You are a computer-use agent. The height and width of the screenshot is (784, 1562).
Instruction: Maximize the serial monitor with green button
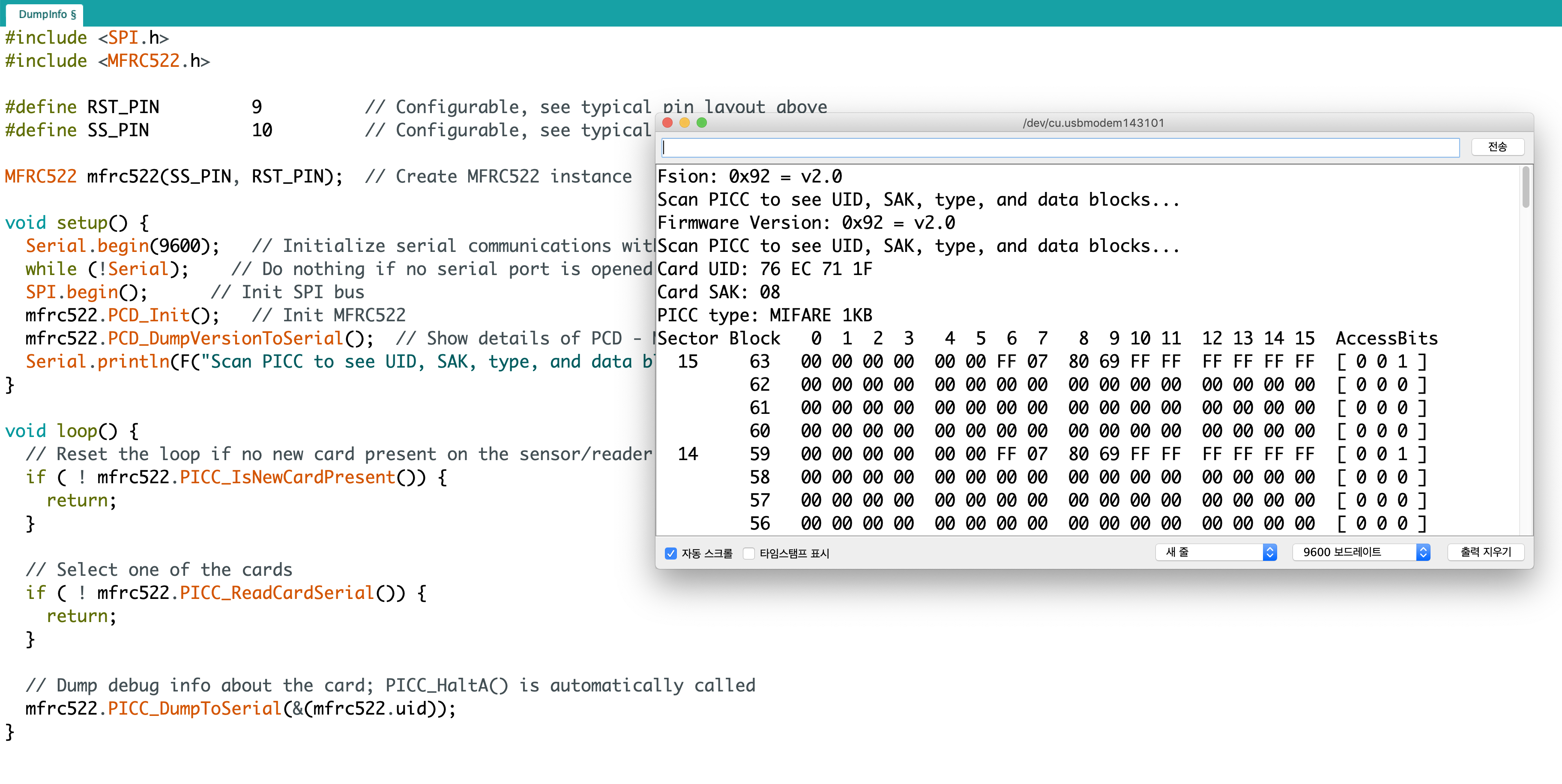(702, 123)
